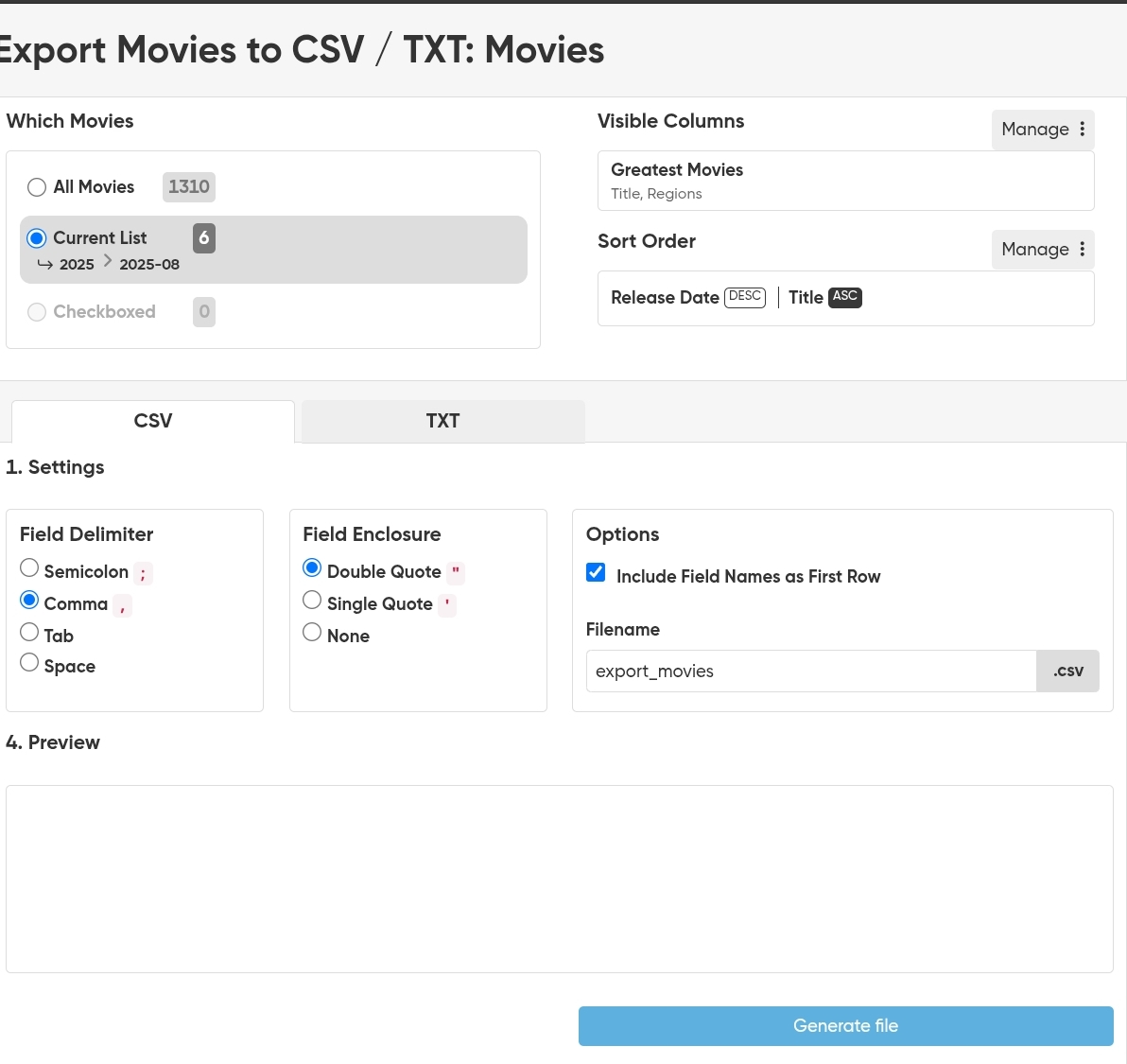Click the Generate file button
This screenshot has width=1127, height=1064.
pos(845,1026)
